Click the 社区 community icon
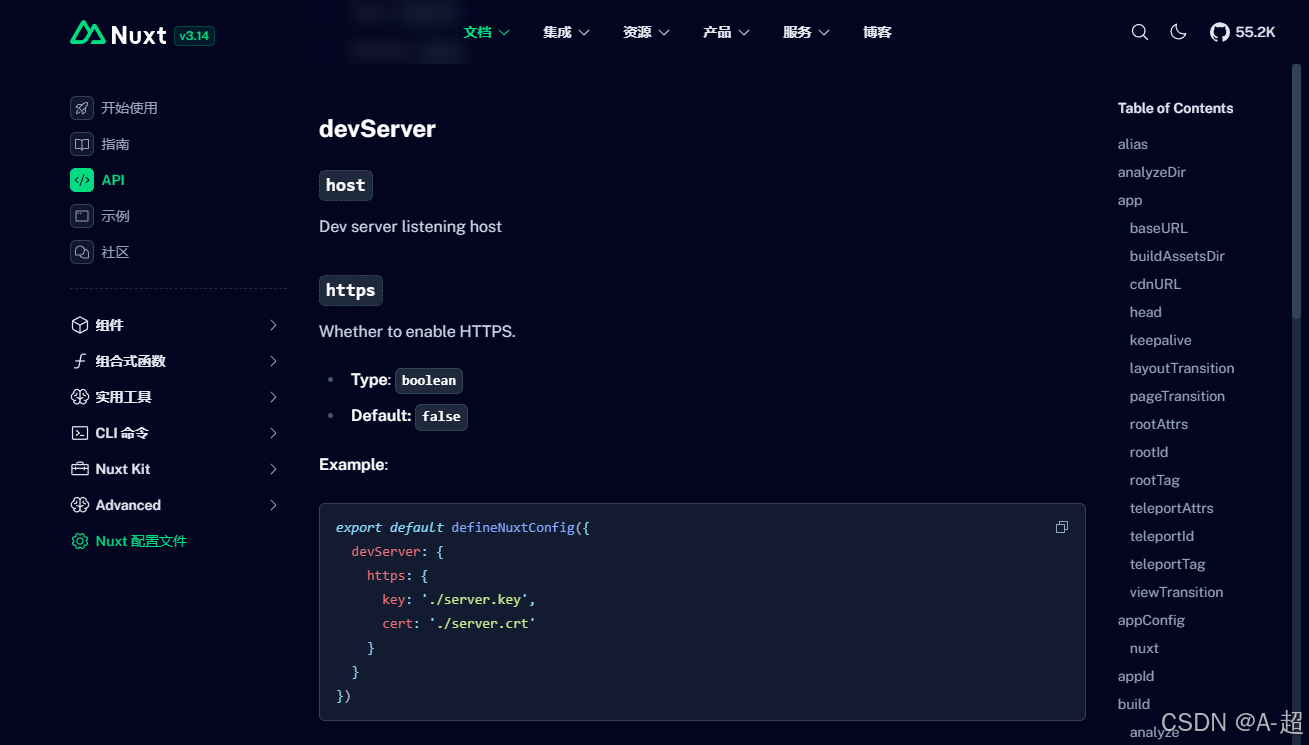The width and height of the screenshot is (1309, 745). point(81,251)
